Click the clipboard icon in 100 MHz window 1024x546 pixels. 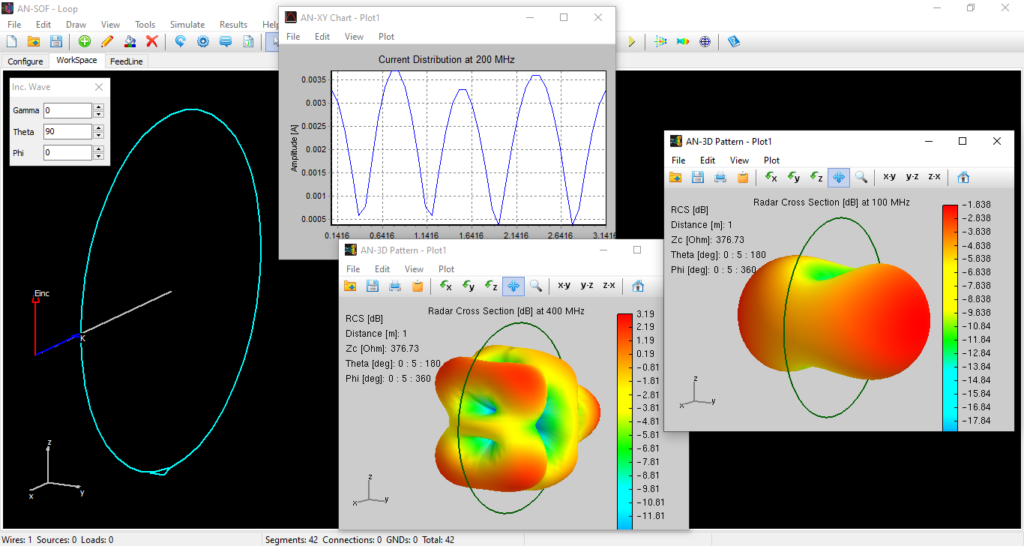pos(743,177)
